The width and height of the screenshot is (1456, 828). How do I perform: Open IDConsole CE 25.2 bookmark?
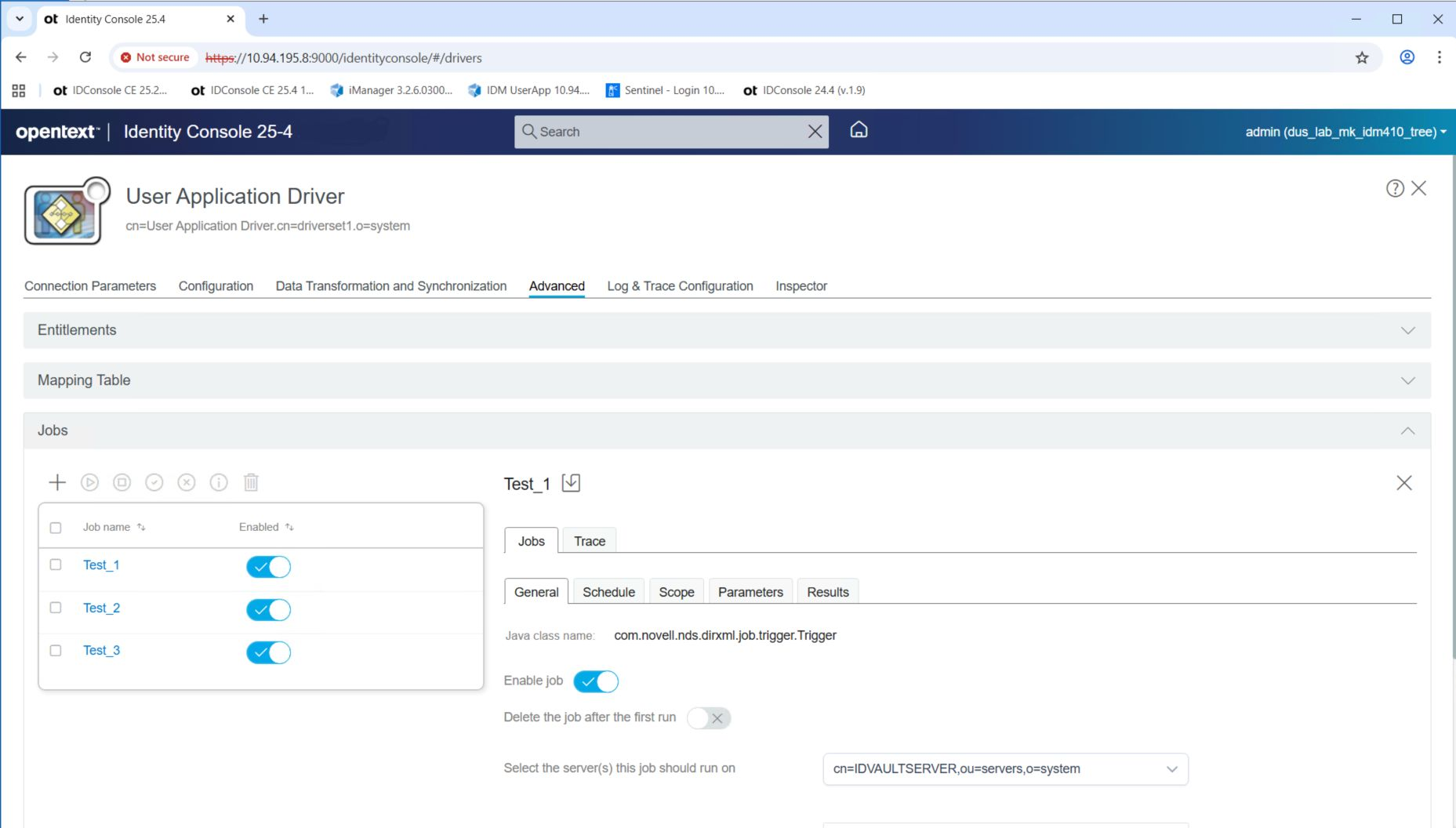tap(110, 90)
